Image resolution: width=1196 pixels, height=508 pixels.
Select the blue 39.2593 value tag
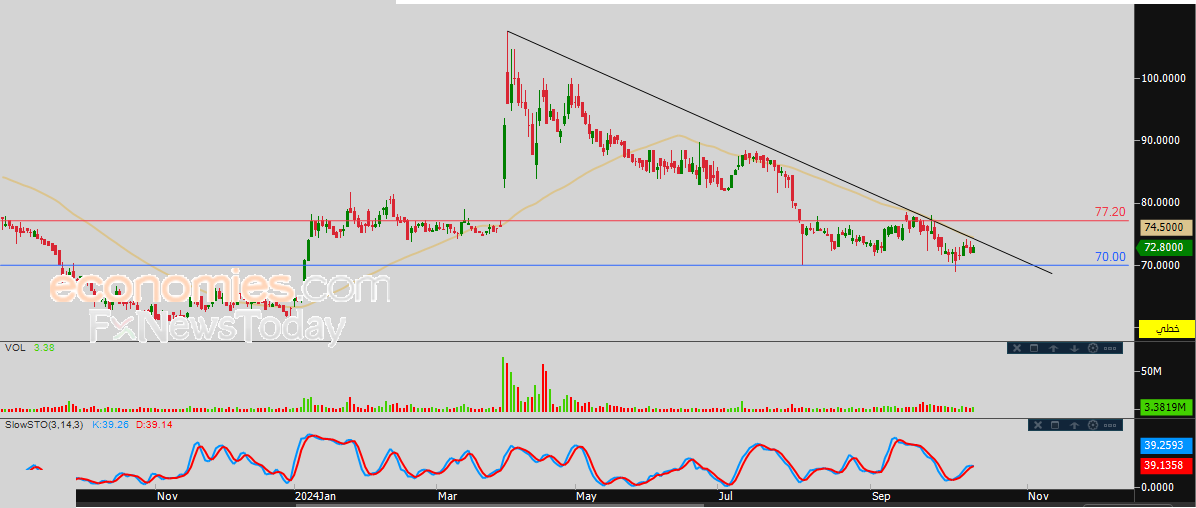1165,445
